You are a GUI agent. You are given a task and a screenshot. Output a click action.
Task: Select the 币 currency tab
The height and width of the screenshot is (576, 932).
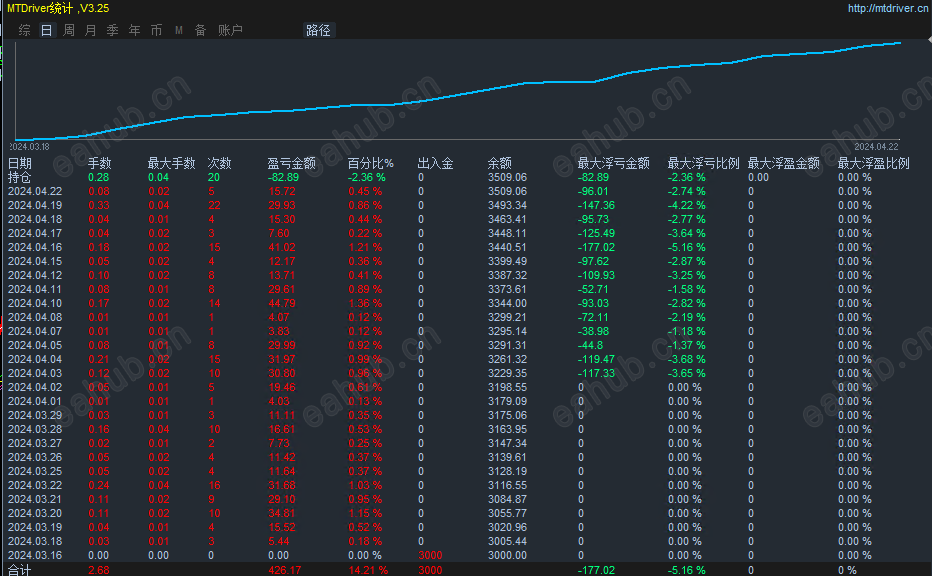(156, 30)
